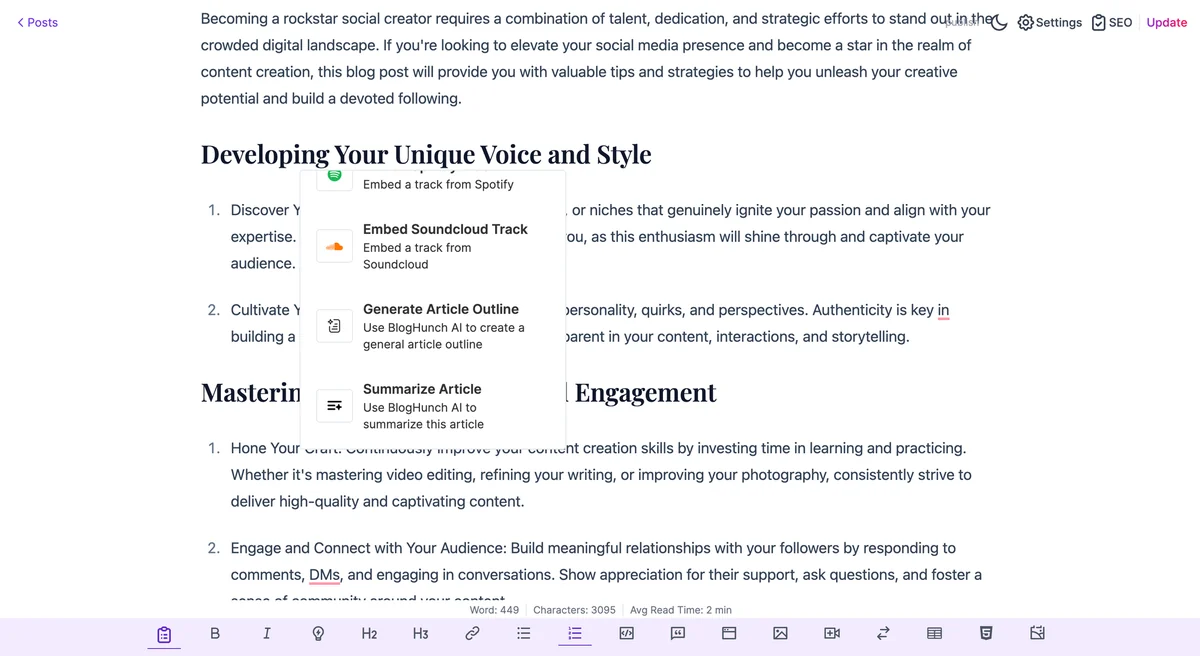Click the lightbulb highlight icon
The width and height of the screenshot is (1200, 656).
[x=318, y=633]
